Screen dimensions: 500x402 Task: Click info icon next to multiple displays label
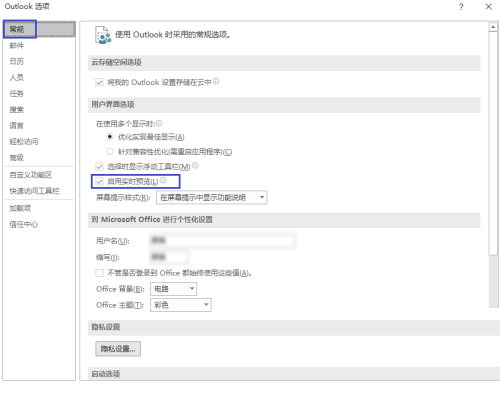coord(159,123)
